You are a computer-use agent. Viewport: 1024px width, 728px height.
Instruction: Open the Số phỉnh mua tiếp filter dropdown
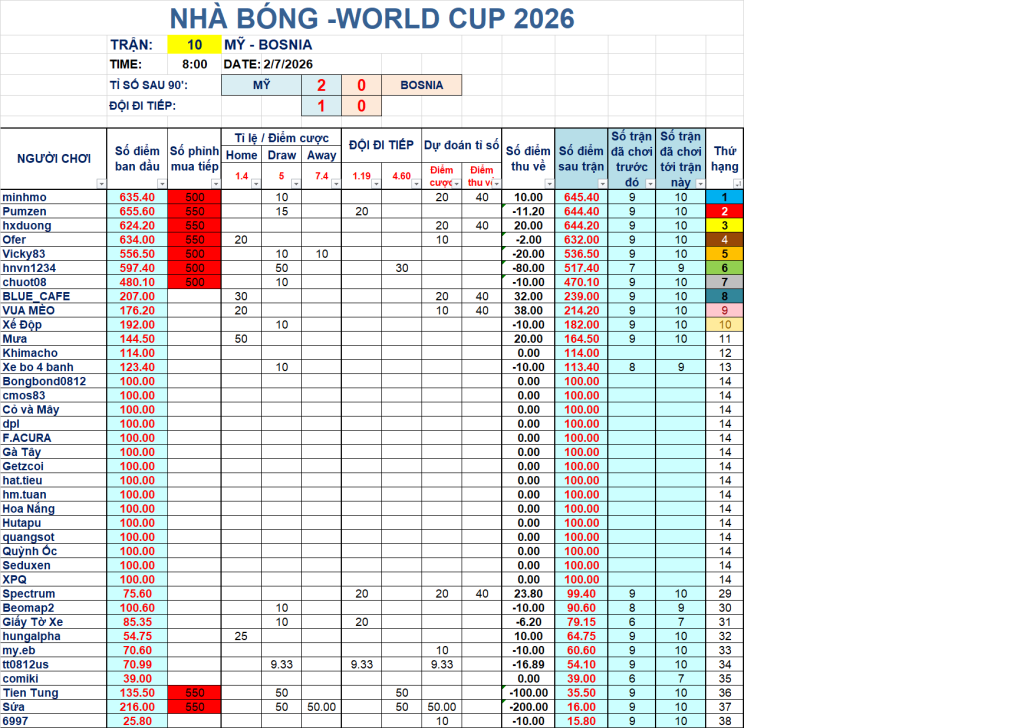216,184
